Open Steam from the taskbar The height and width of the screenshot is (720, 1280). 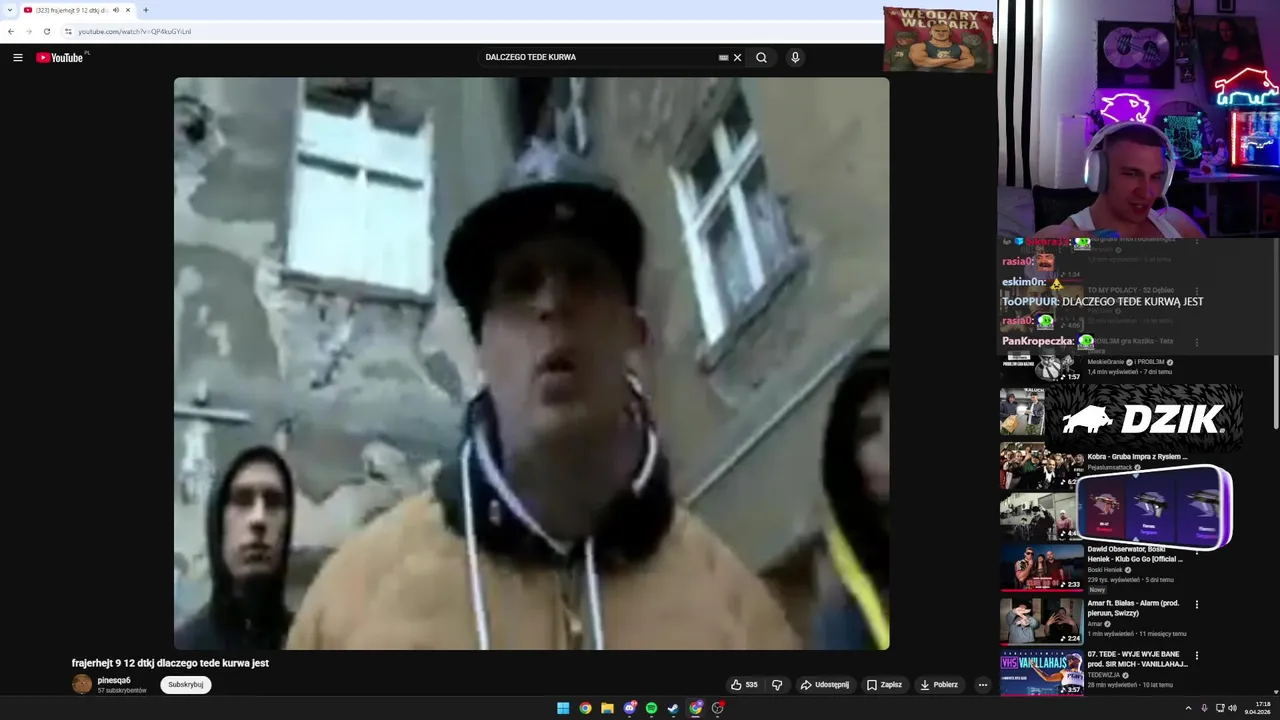pos(673,708)
